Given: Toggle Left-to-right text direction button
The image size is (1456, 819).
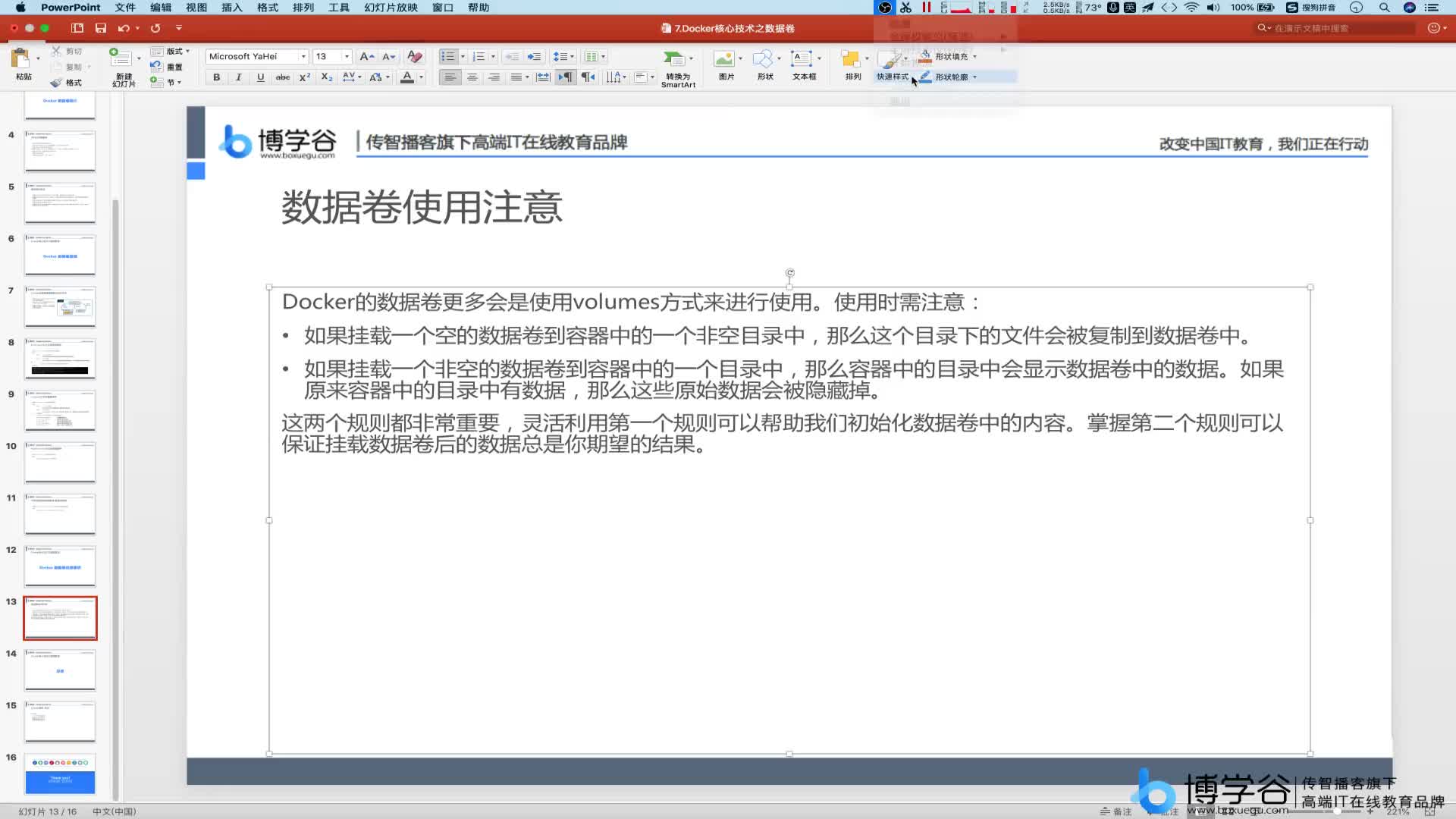Looking at the screenshot, I should (565, 77).
